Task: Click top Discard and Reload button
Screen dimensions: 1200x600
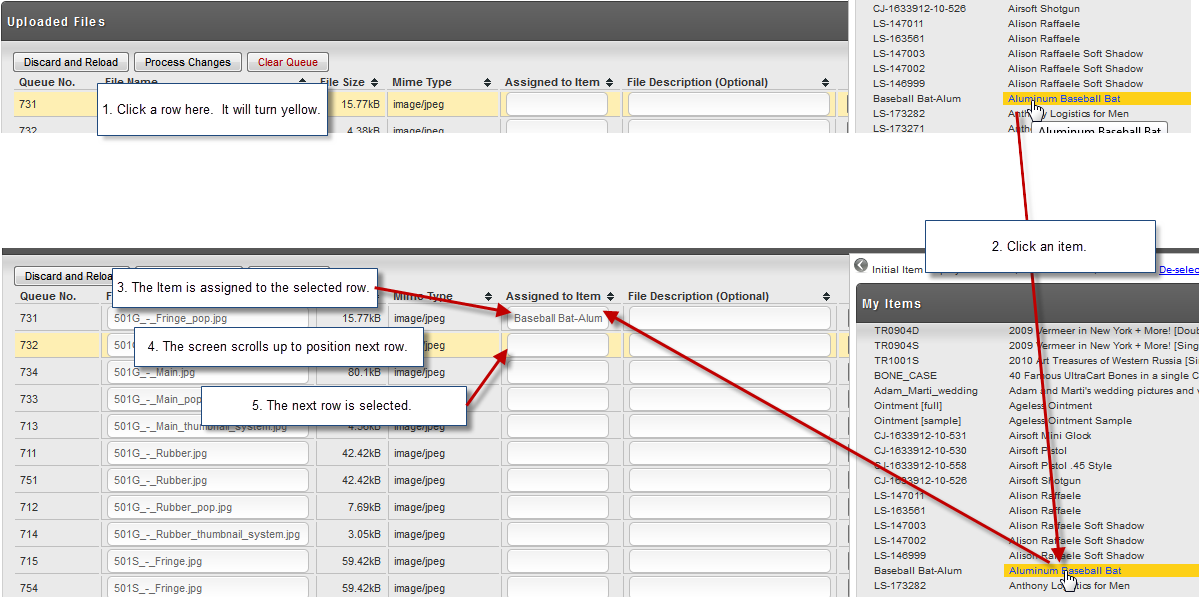Action: coord(71,62)
